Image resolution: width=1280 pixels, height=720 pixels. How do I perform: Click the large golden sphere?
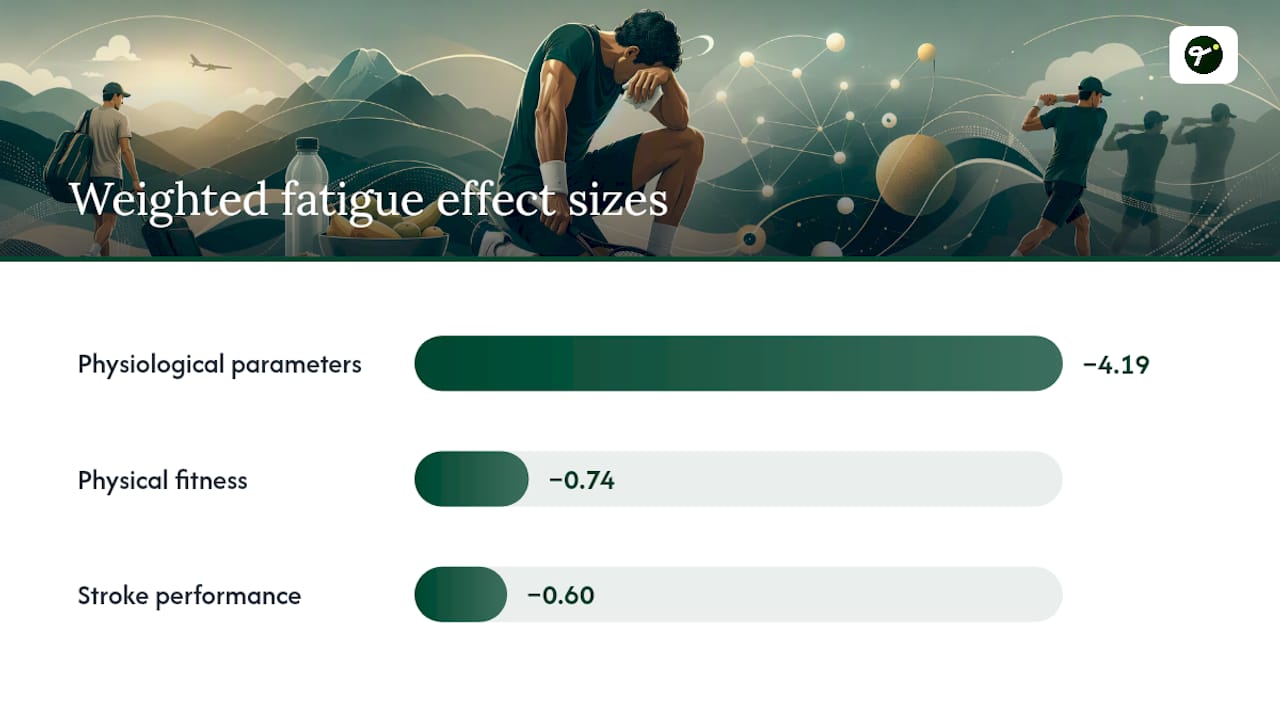pyautogui.click(x=915, y=175)
